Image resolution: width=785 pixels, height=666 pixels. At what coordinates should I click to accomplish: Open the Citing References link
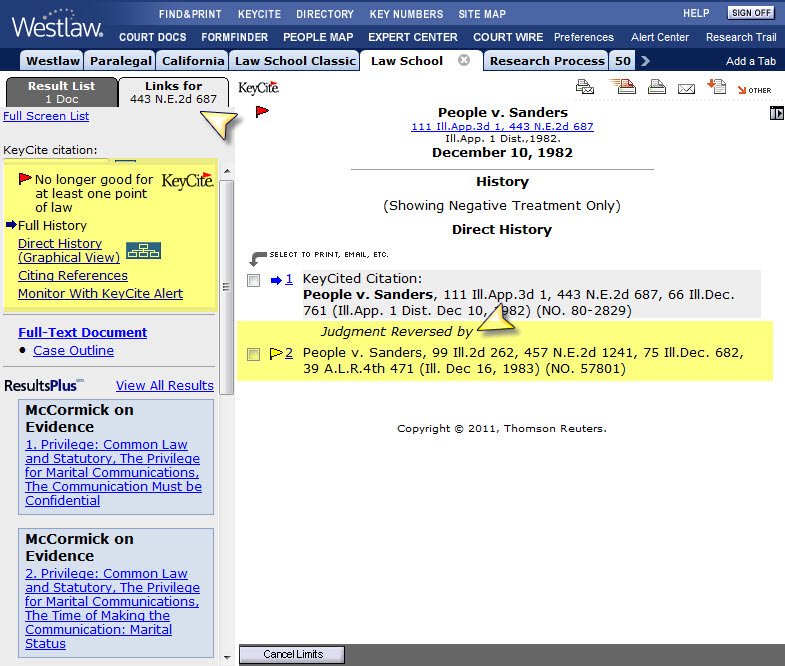(x=72, y=275)
